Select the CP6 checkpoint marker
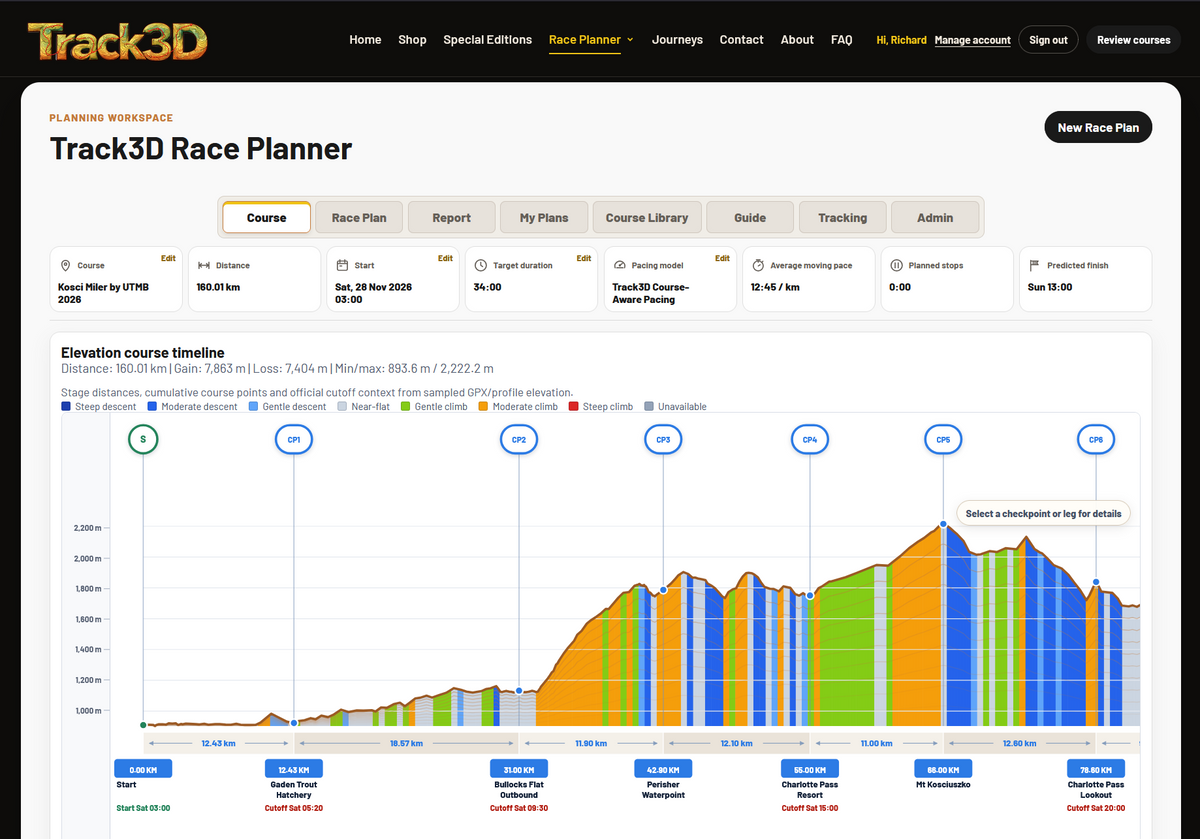Image resolution: width=1200 pixels, height=839 pixels. click(x=1096, y=440)
